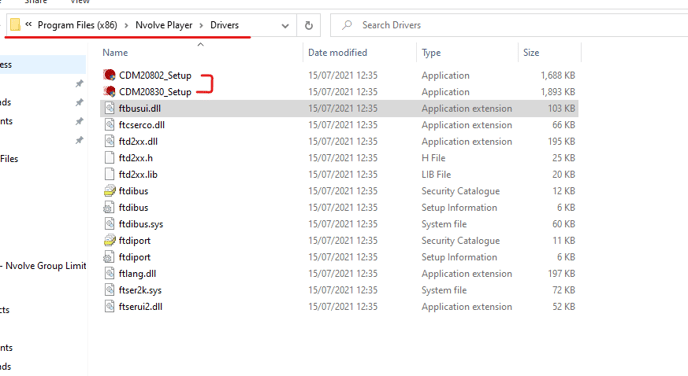Click the CDM20830_Setup application icon
The image size is (688, 376).
click(109, 91)
